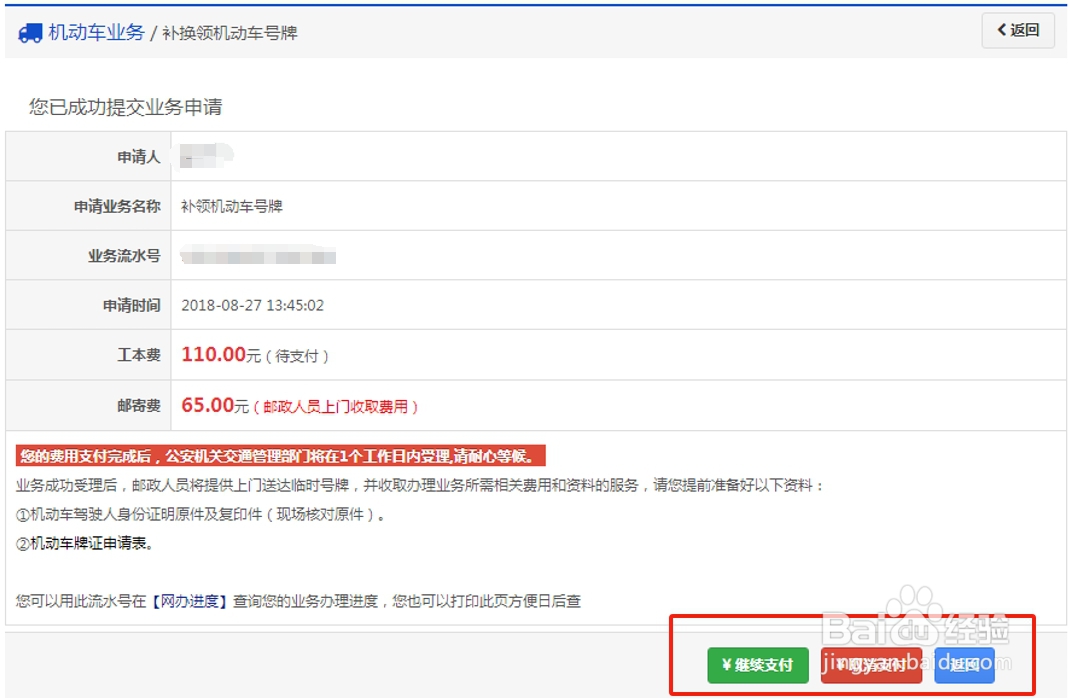The height and width of the screenshot is (699, 1070).
Task: Click the blue 返回 button at the bottom
Action: 963,665
